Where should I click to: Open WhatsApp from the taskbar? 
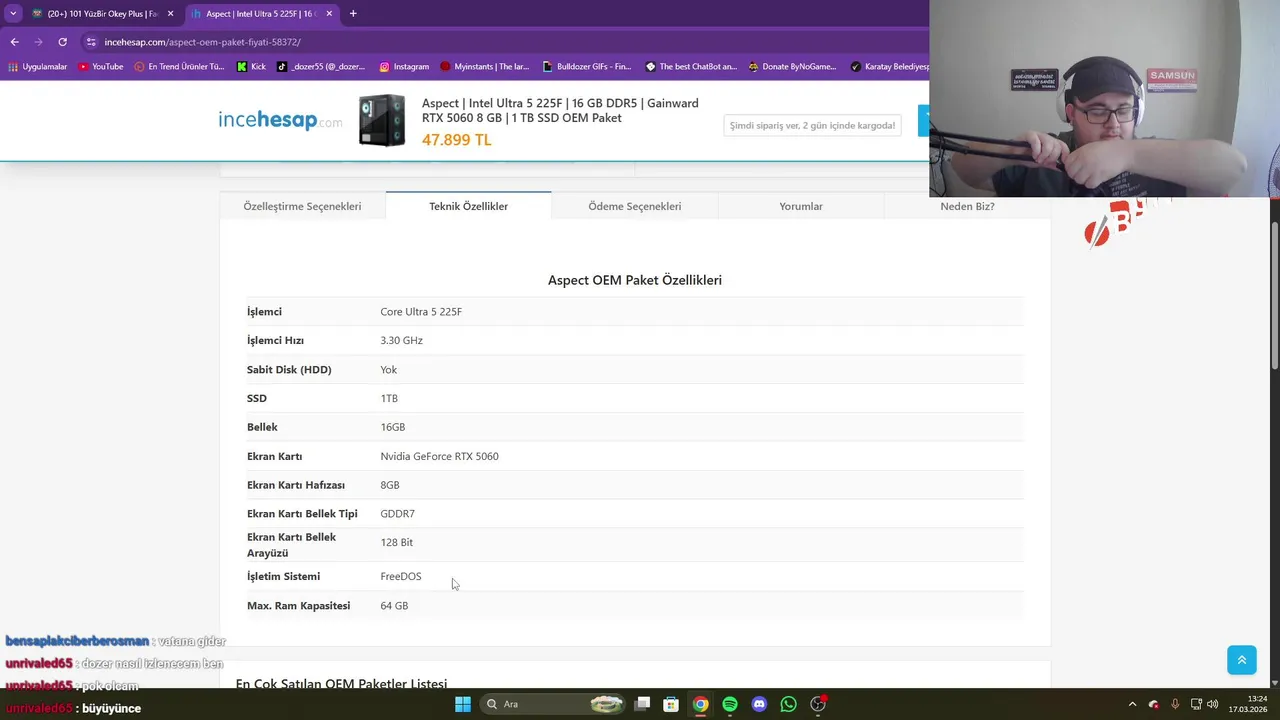(x=788, y=704)
